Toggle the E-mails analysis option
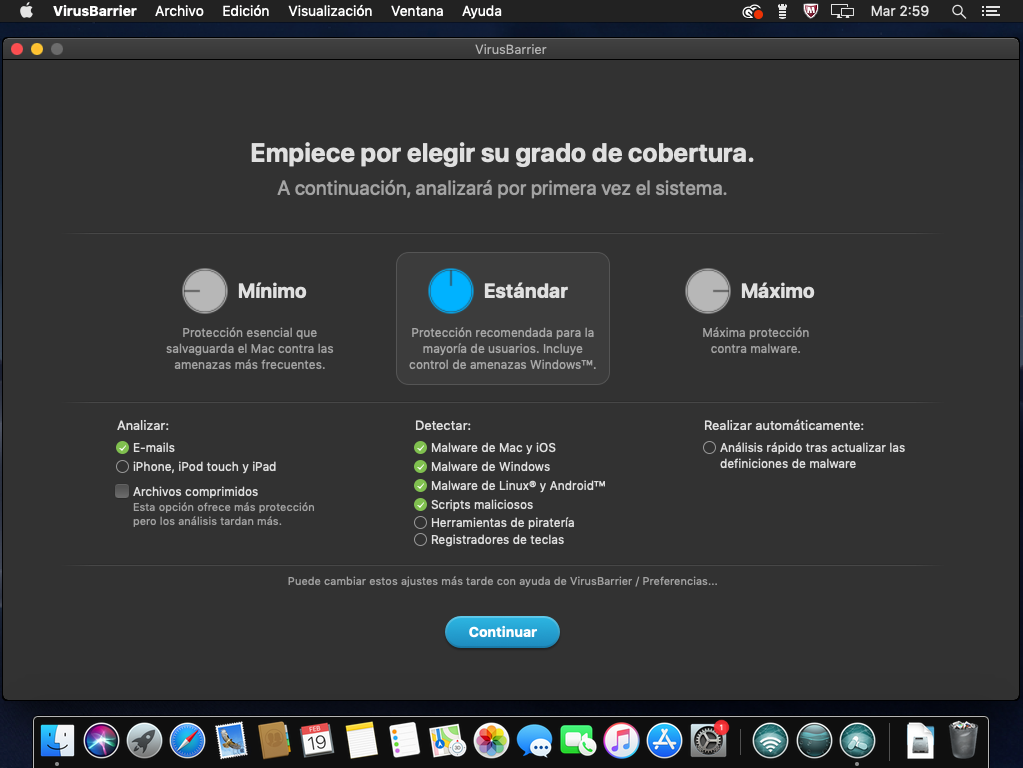Viewport: 1023px width, 768px height. 122,448
